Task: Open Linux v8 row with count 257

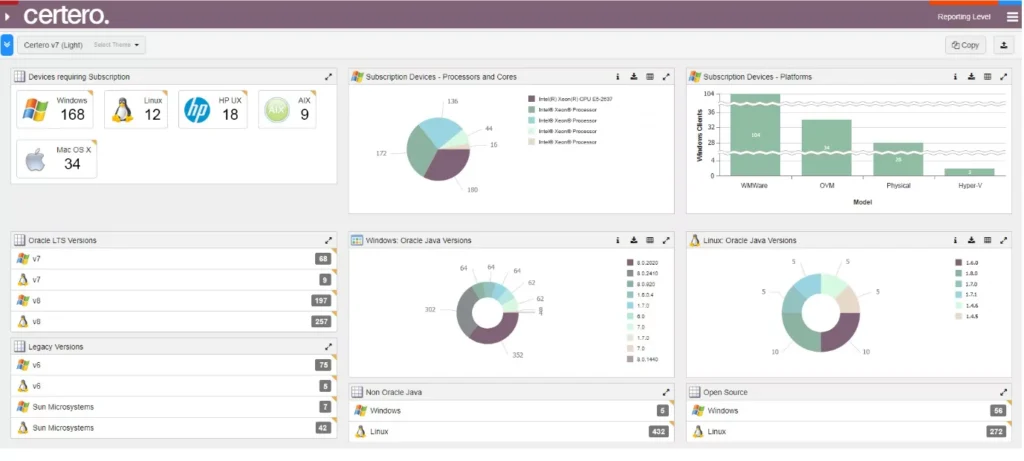Action: point(174,322)
